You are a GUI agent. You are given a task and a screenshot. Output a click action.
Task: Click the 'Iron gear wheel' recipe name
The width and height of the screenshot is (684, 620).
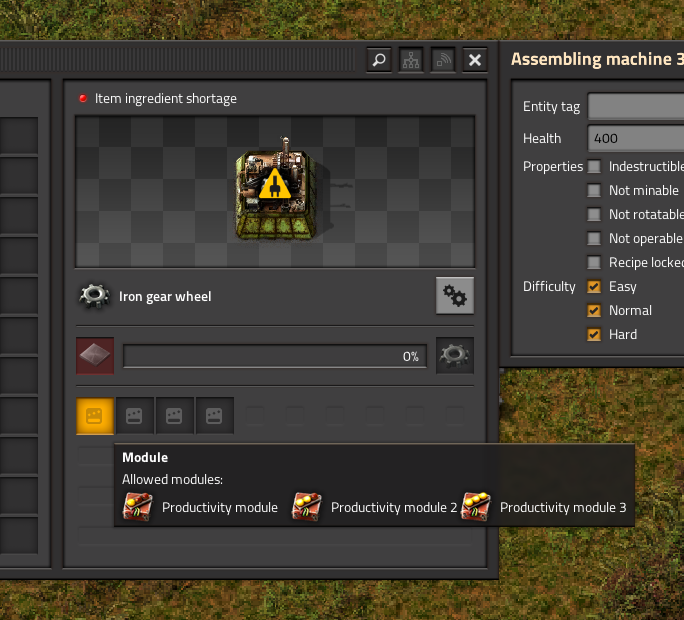pyautogui.click(x=165, y=297)
